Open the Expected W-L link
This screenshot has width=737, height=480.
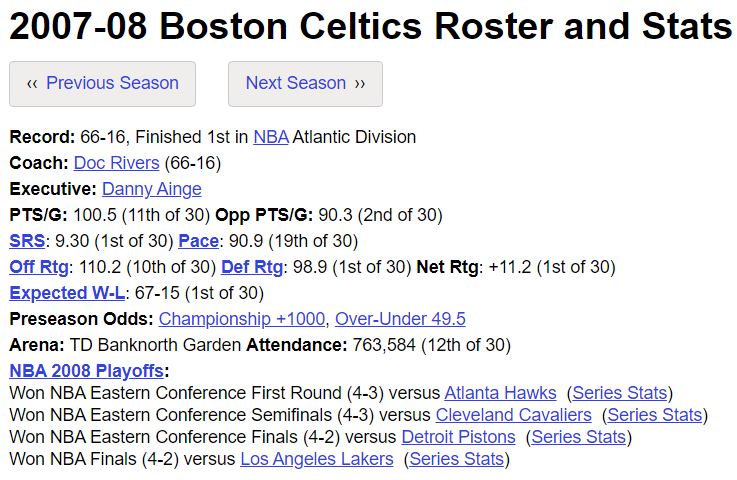point(67,293)
